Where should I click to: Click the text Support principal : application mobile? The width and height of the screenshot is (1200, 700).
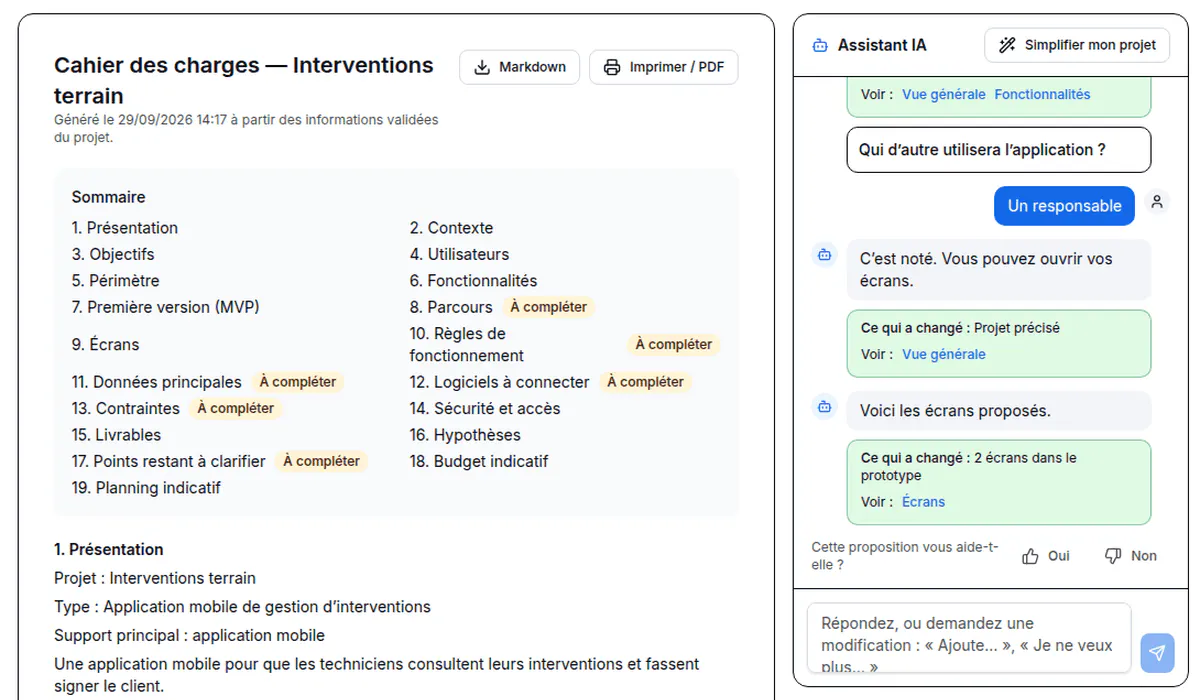coord(190,635)
